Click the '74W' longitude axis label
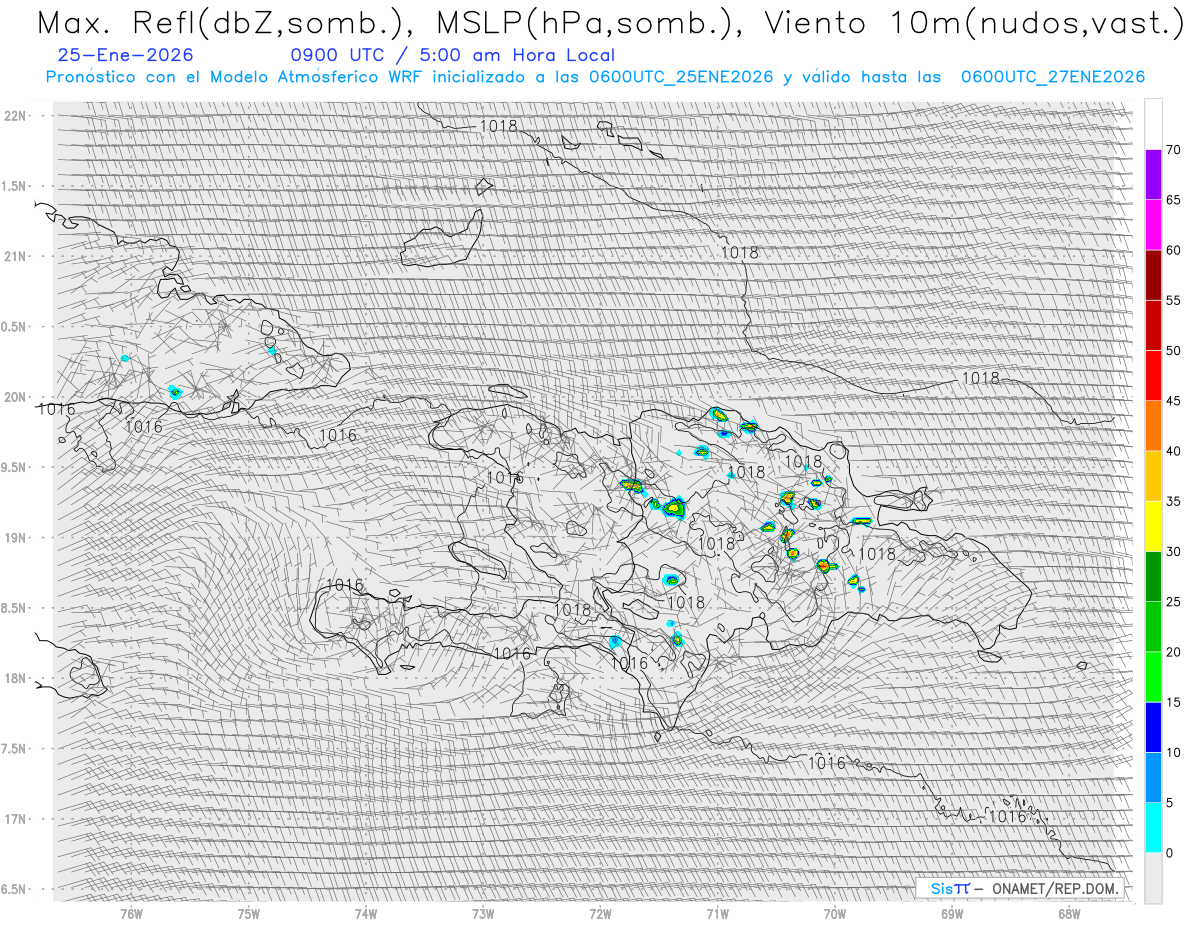The width and height of the screenshot is (1200, 927). click(x=365, y=913)
